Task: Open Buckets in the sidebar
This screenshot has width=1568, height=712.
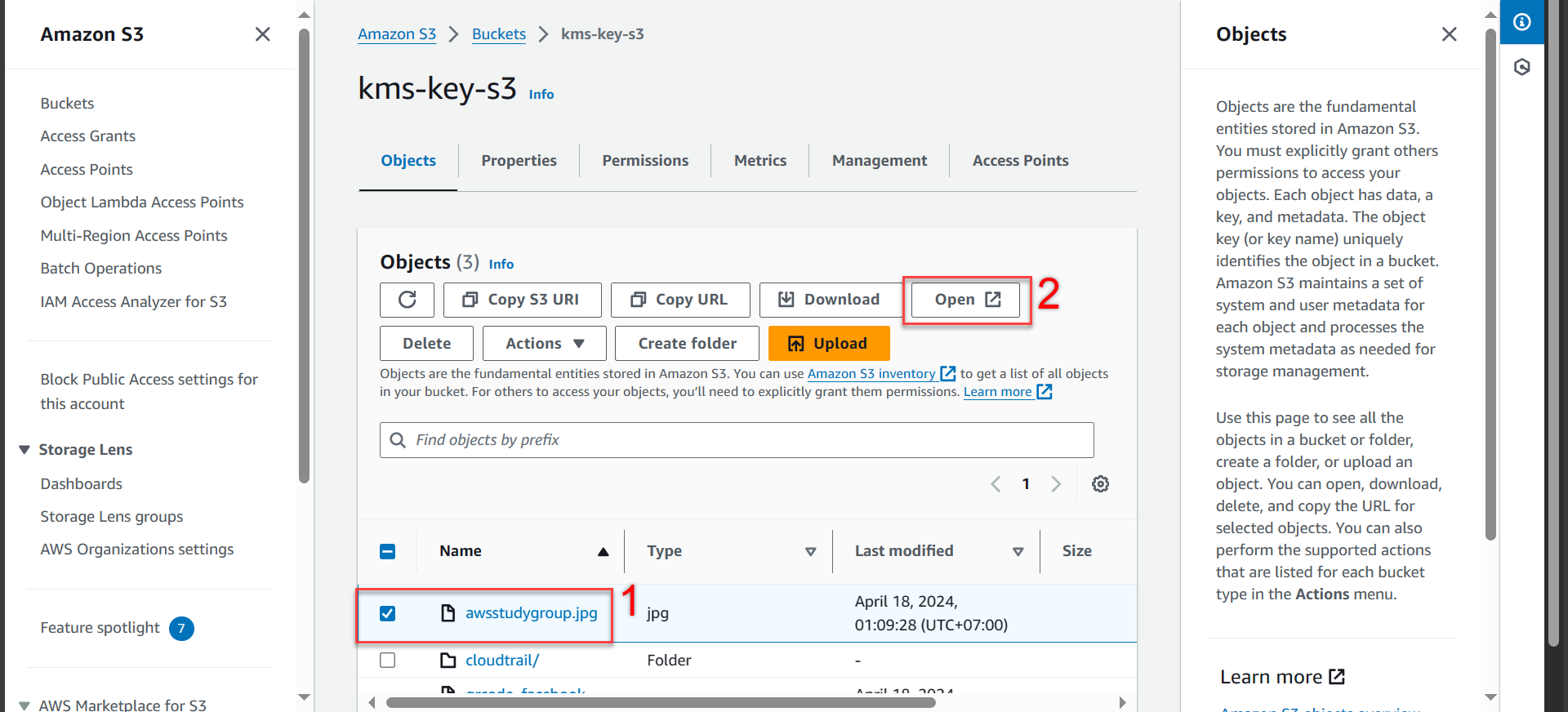Action: coord(67,104)
